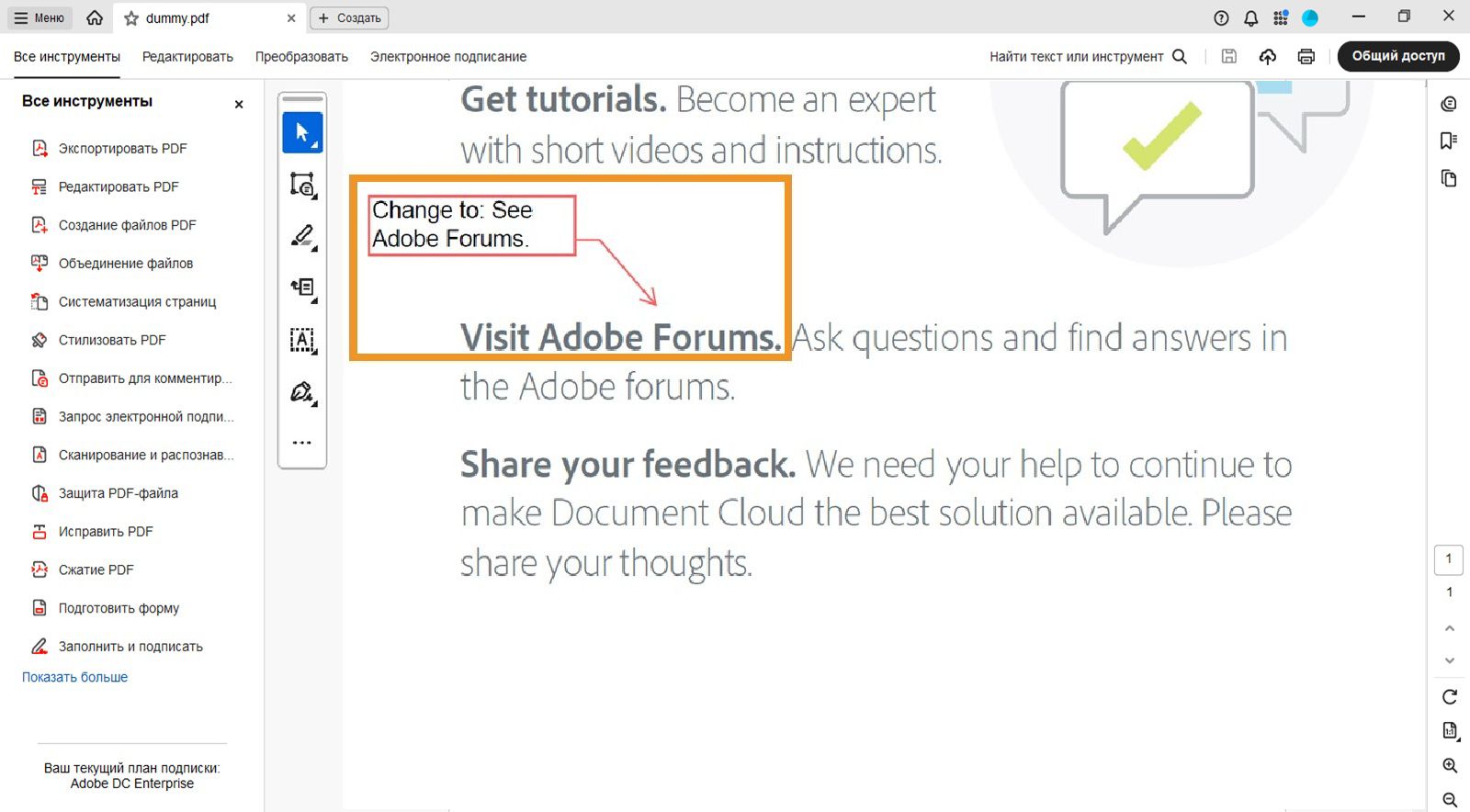The image size is (1470, 812).
Task: Expand the three-dots more tools menu
Action: pyautogui.click(x=302, y=443)
